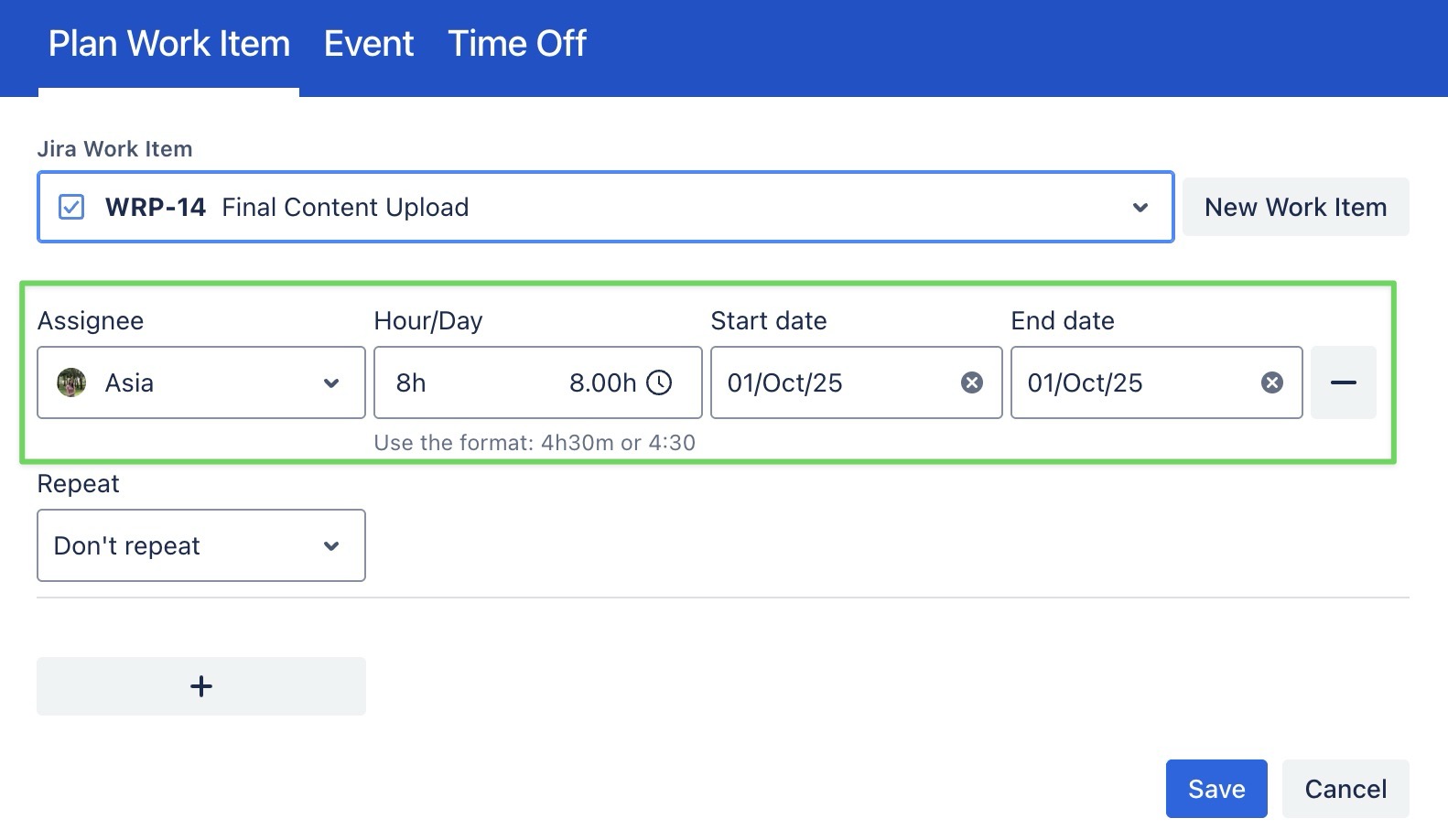The image size is (1448, 840).
Task: Clear the End date with X icon
Action: tap(1272, 382)
